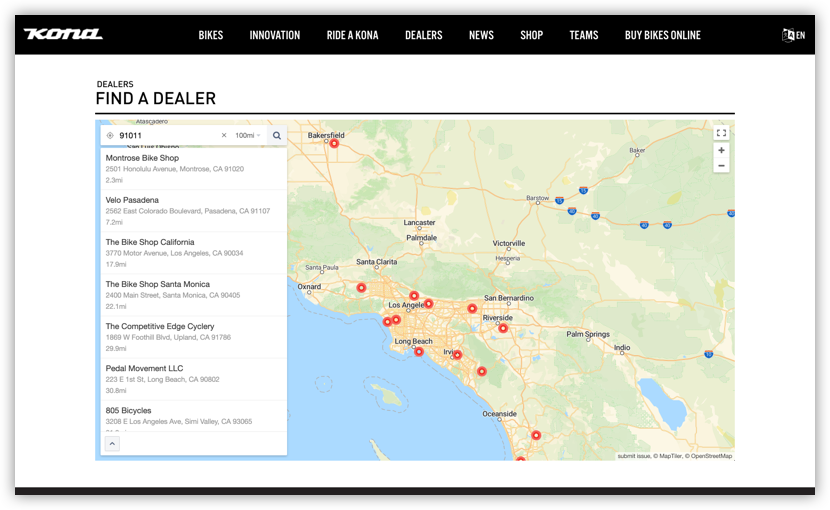Open the News page
Image resolution: width=830 pixels, height=510 pixels.
(x=481, y=35)
